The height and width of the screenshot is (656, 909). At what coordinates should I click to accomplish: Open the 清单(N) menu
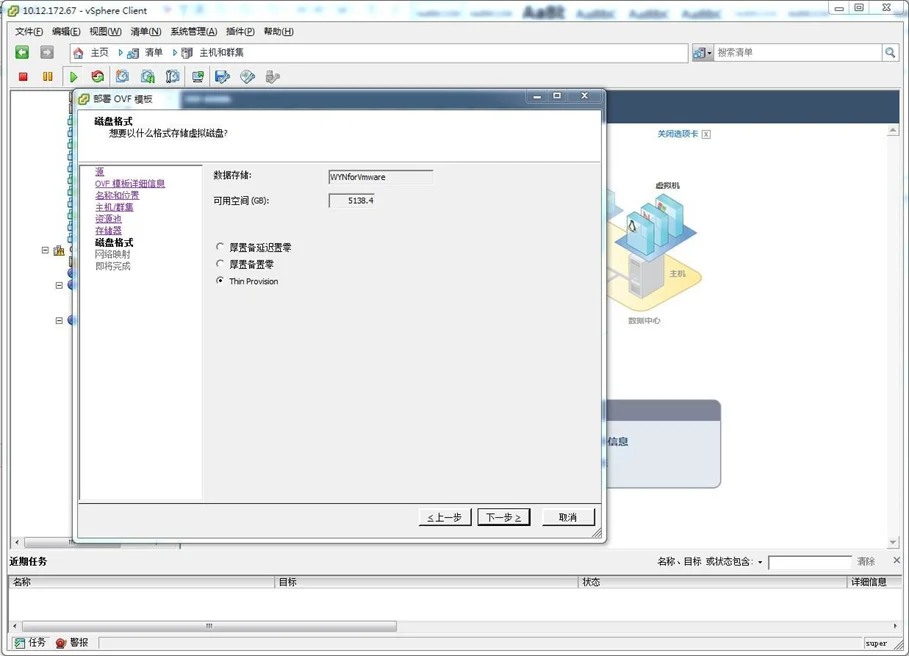(146, 31)
